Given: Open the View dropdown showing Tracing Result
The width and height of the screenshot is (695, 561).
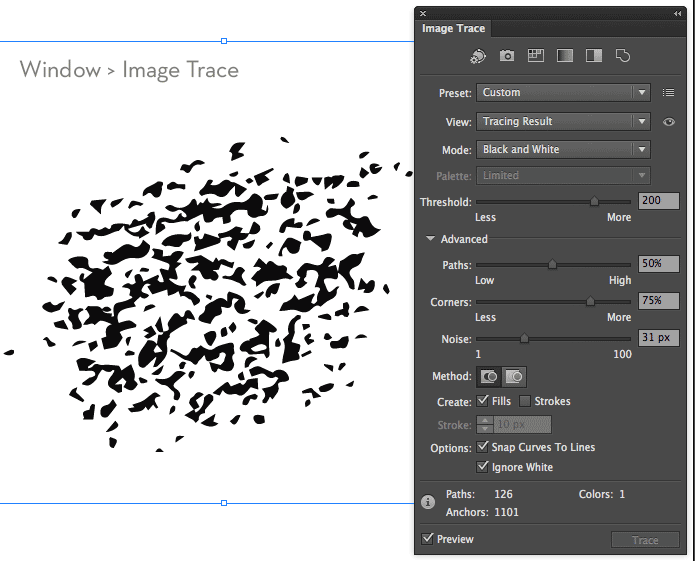Looking at the screenshot, I should tap(563, 122).
